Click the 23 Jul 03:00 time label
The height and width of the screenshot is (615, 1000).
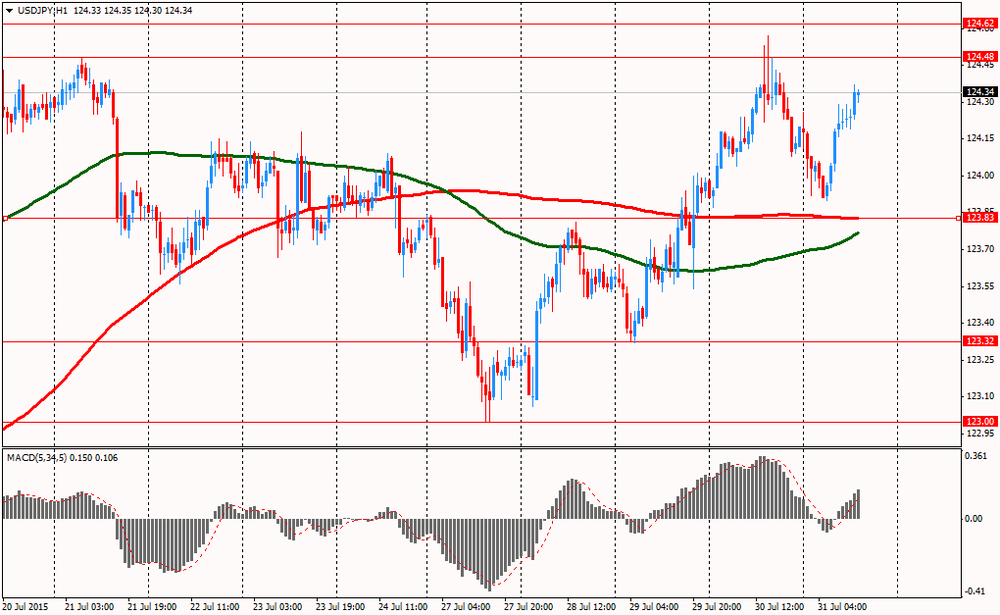click(x=277, y=607)
